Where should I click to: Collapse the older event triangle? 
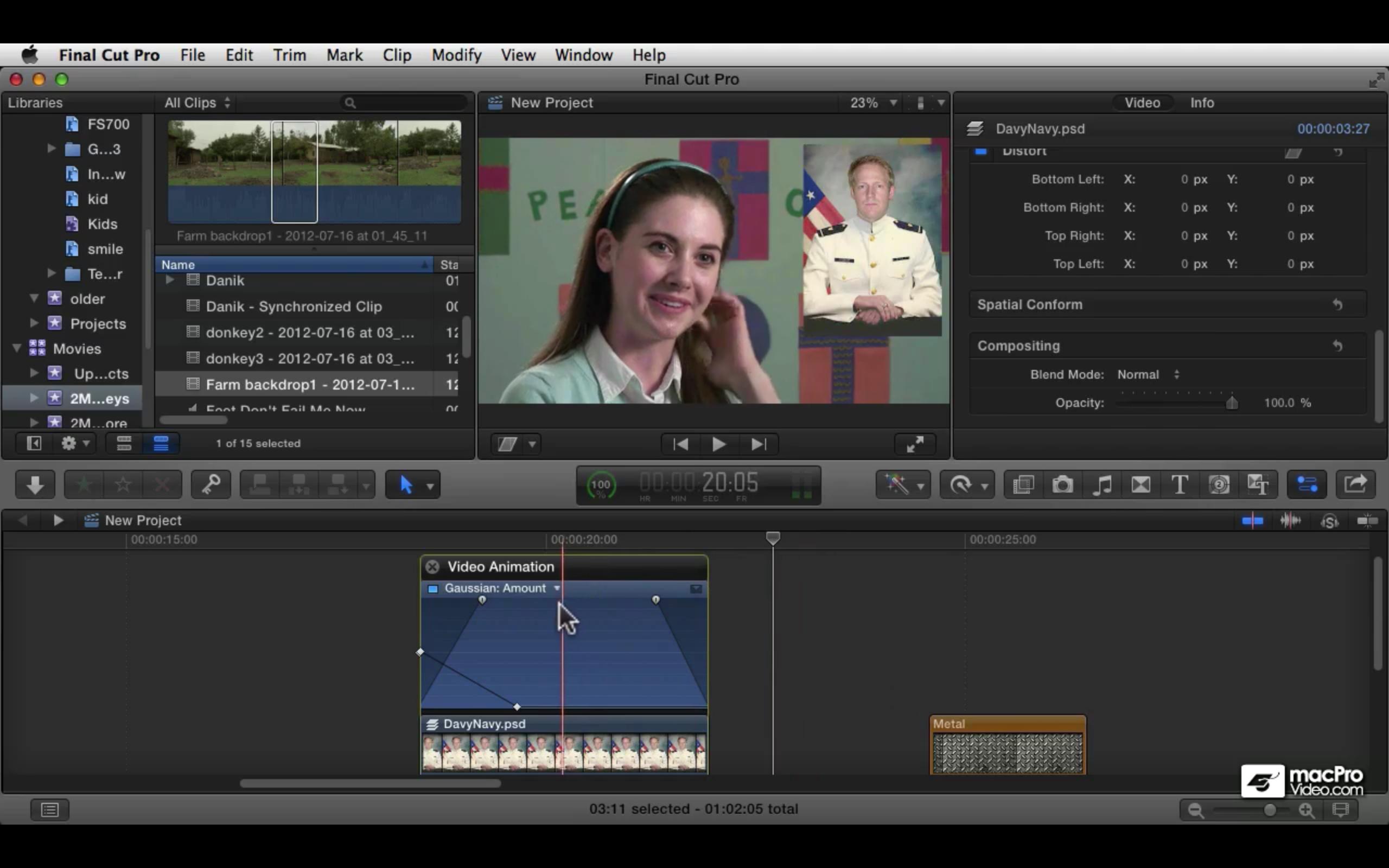(34, 298)
